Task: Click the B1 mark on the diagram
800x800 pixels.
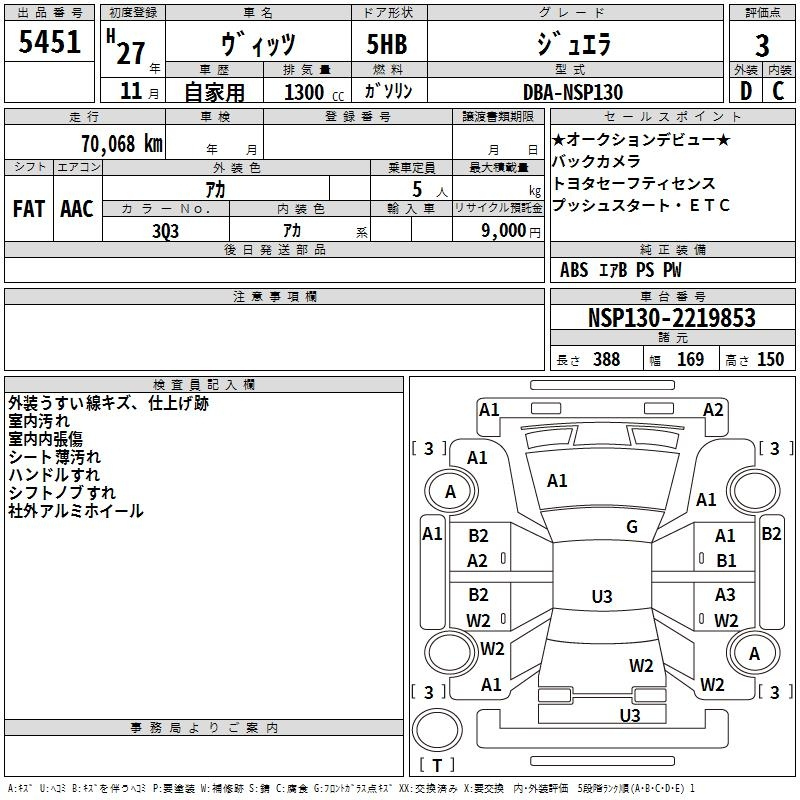Action: click(x=726, y=561)
